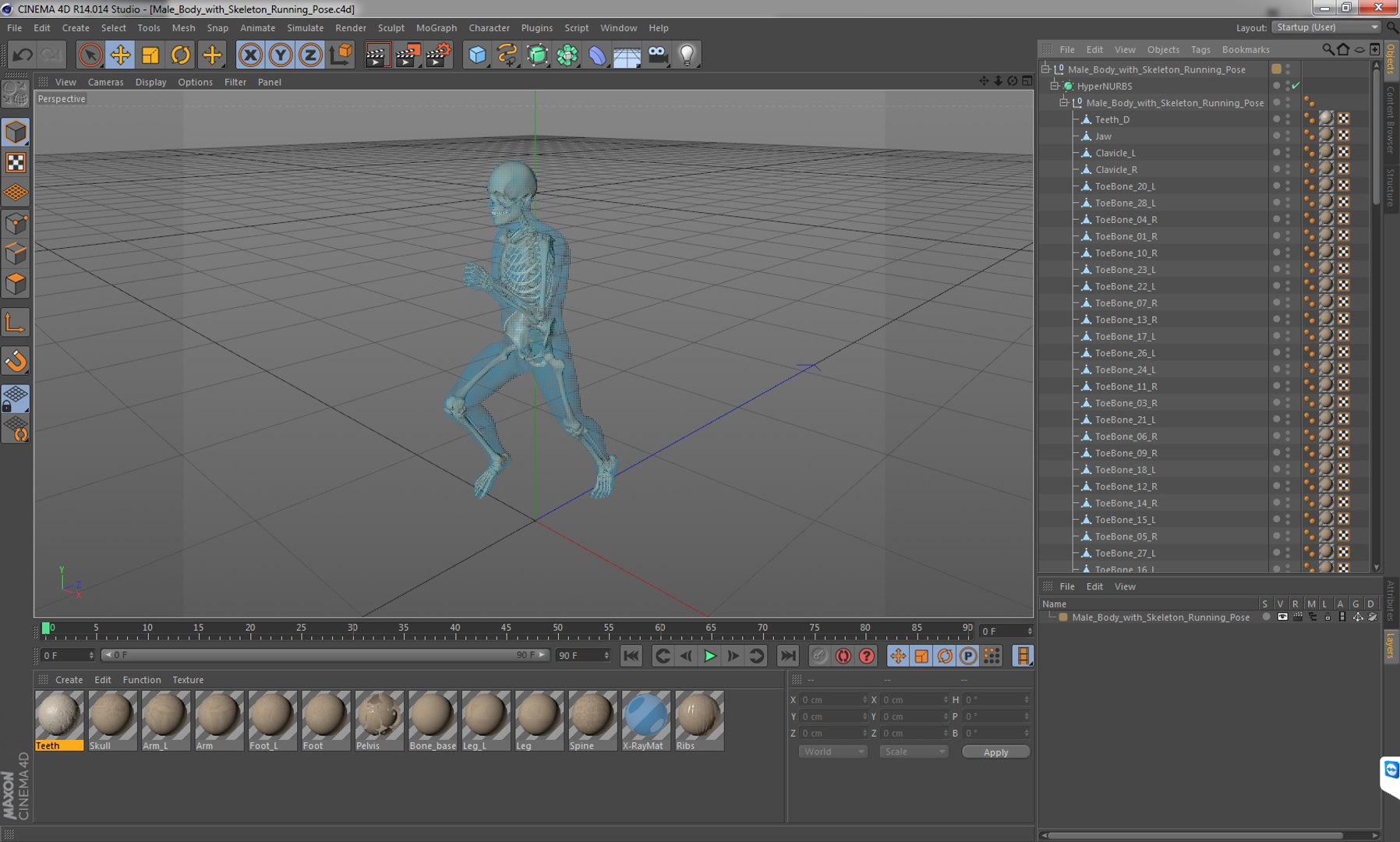The image size is (1400, 842).
Task: Activate the Scale tool
Action: pyautogui.click(x=150, y=55)
